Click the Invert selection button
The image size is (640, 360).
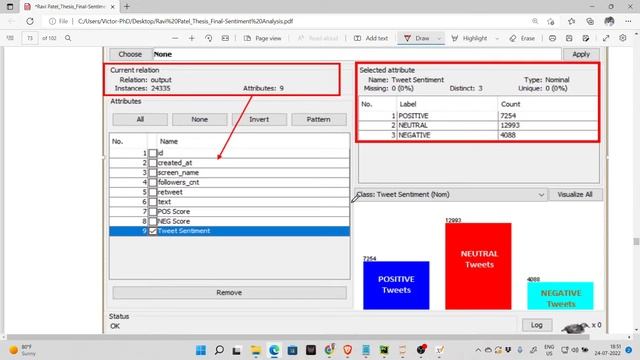(x=259, y=119)
